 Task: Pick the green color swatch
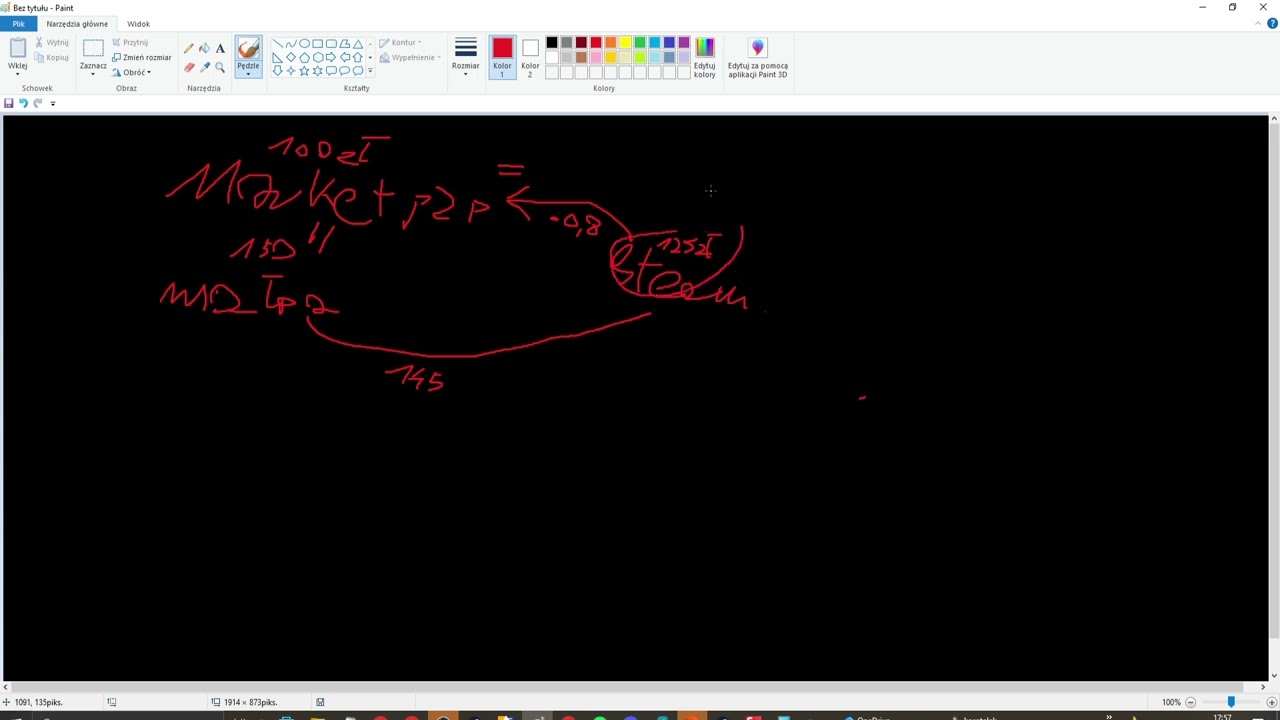(x=640, y=42)
